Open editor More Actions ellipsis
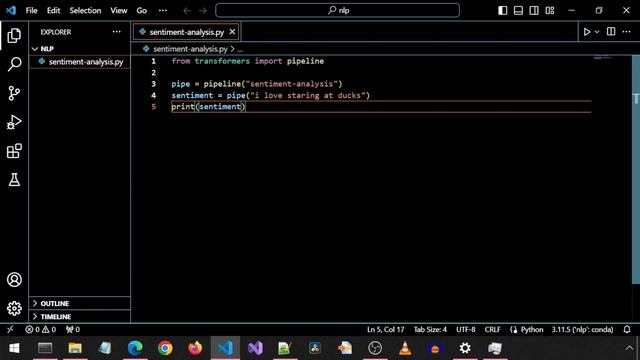The width and height of the screenshot is (640, 360). 627,32
